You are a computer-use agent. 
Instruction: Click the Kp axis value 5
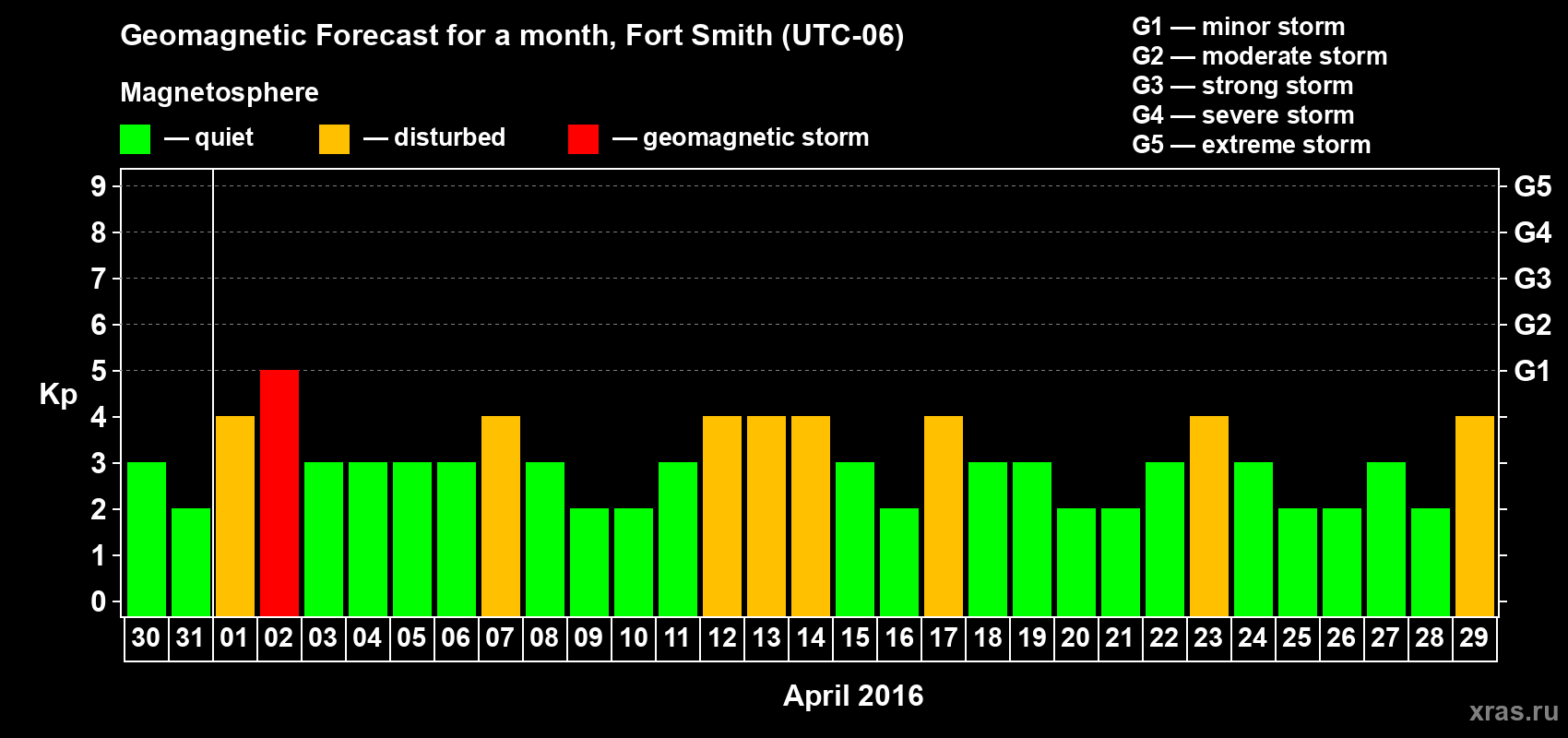click(x=99, y=371)
